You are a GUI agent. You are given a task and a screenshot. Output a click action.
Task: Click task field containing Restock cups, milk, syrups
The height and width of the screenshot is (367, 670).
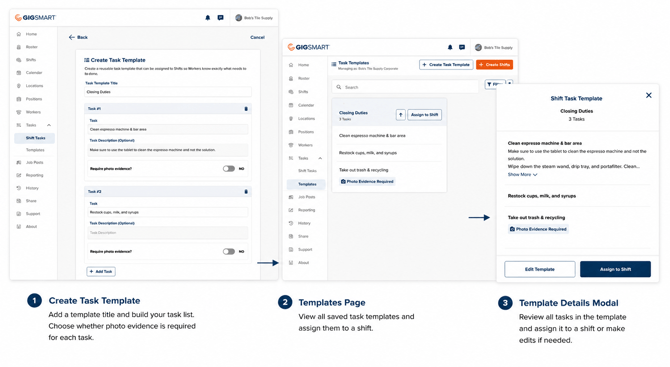coord(168,212)
